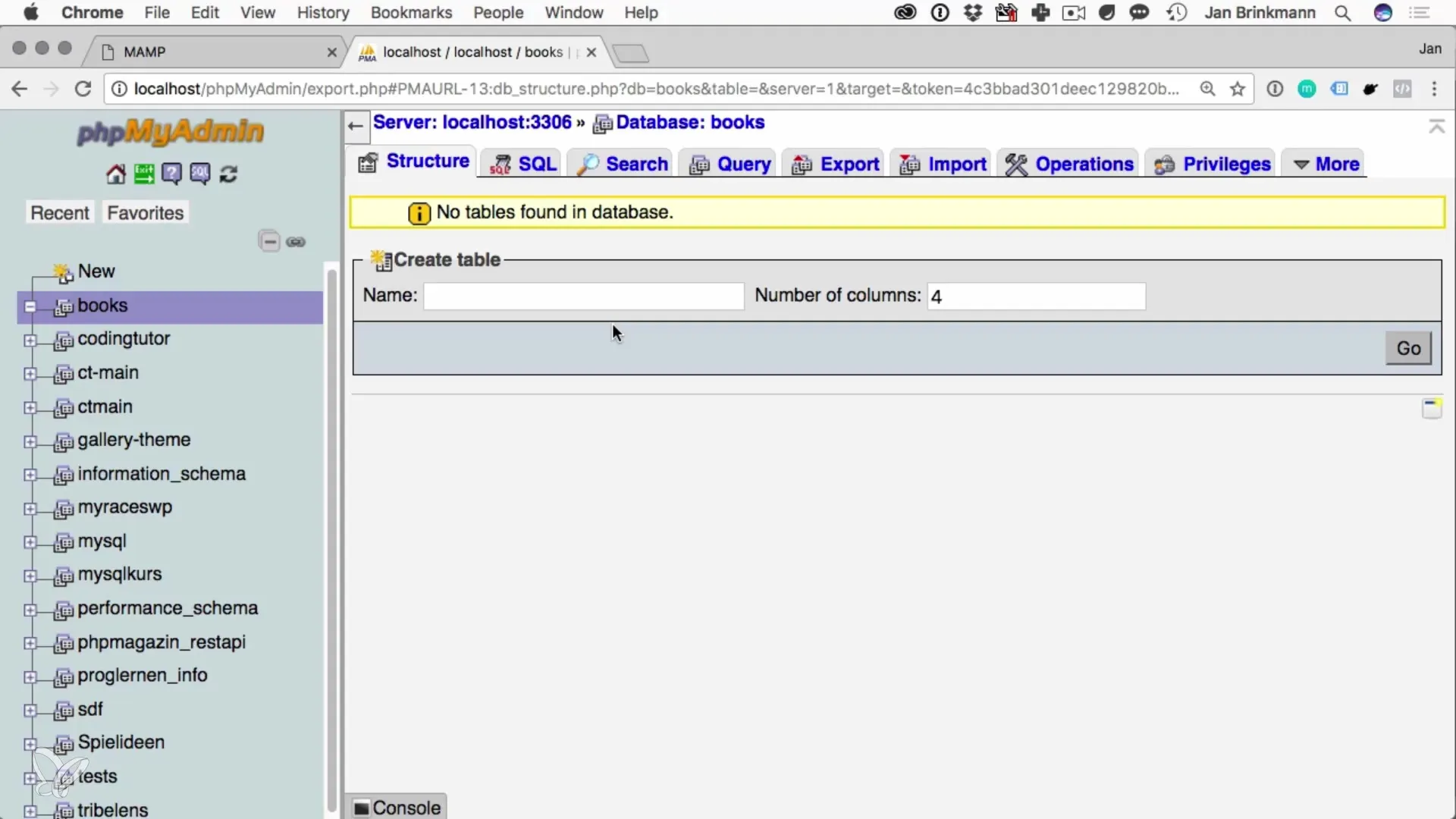The image size is (1456, 819).
Task: Open the Console panel
Action: click(x=397, y=808)
